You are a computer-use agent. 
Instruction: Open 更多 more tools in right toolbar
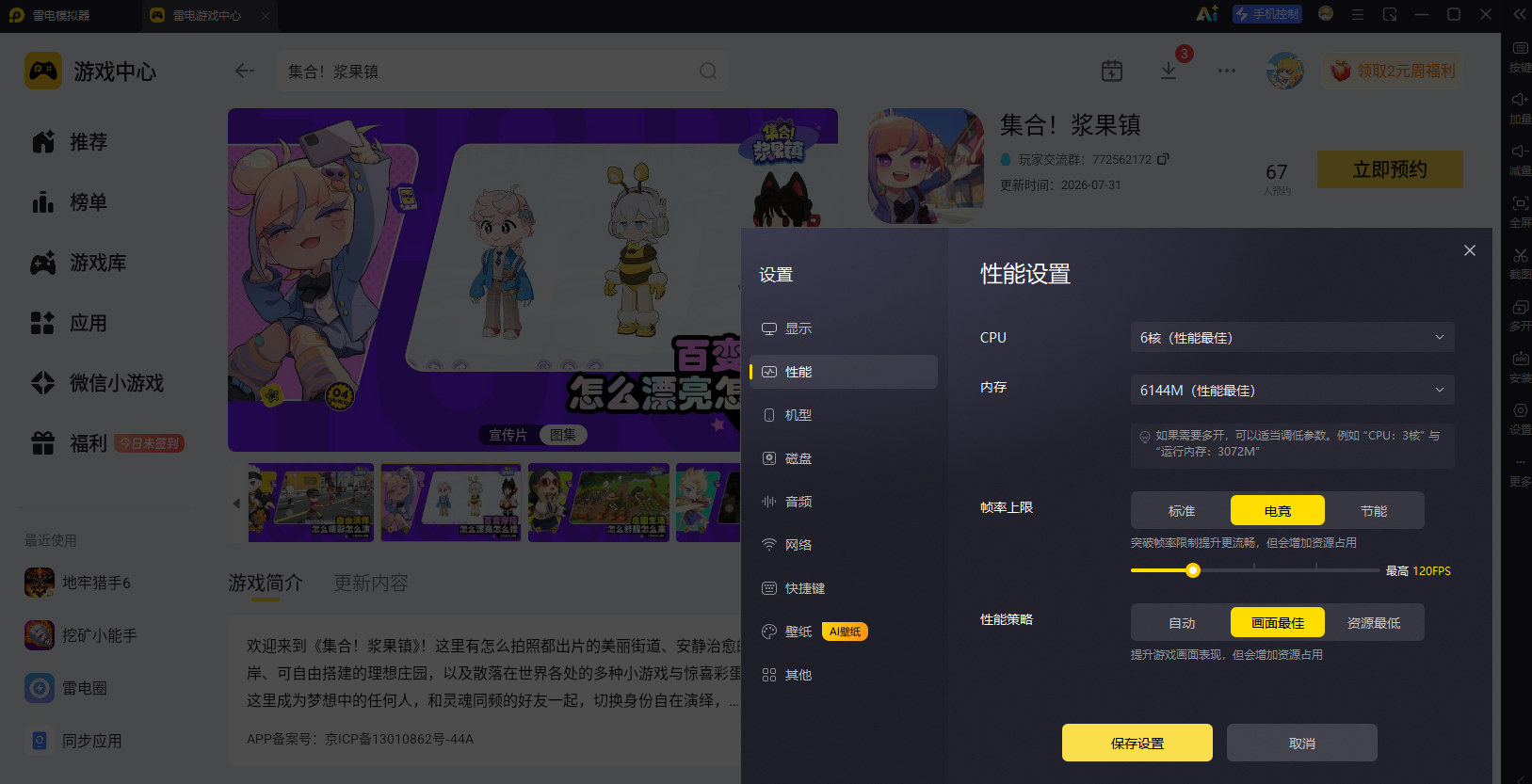pos(1520,471)
